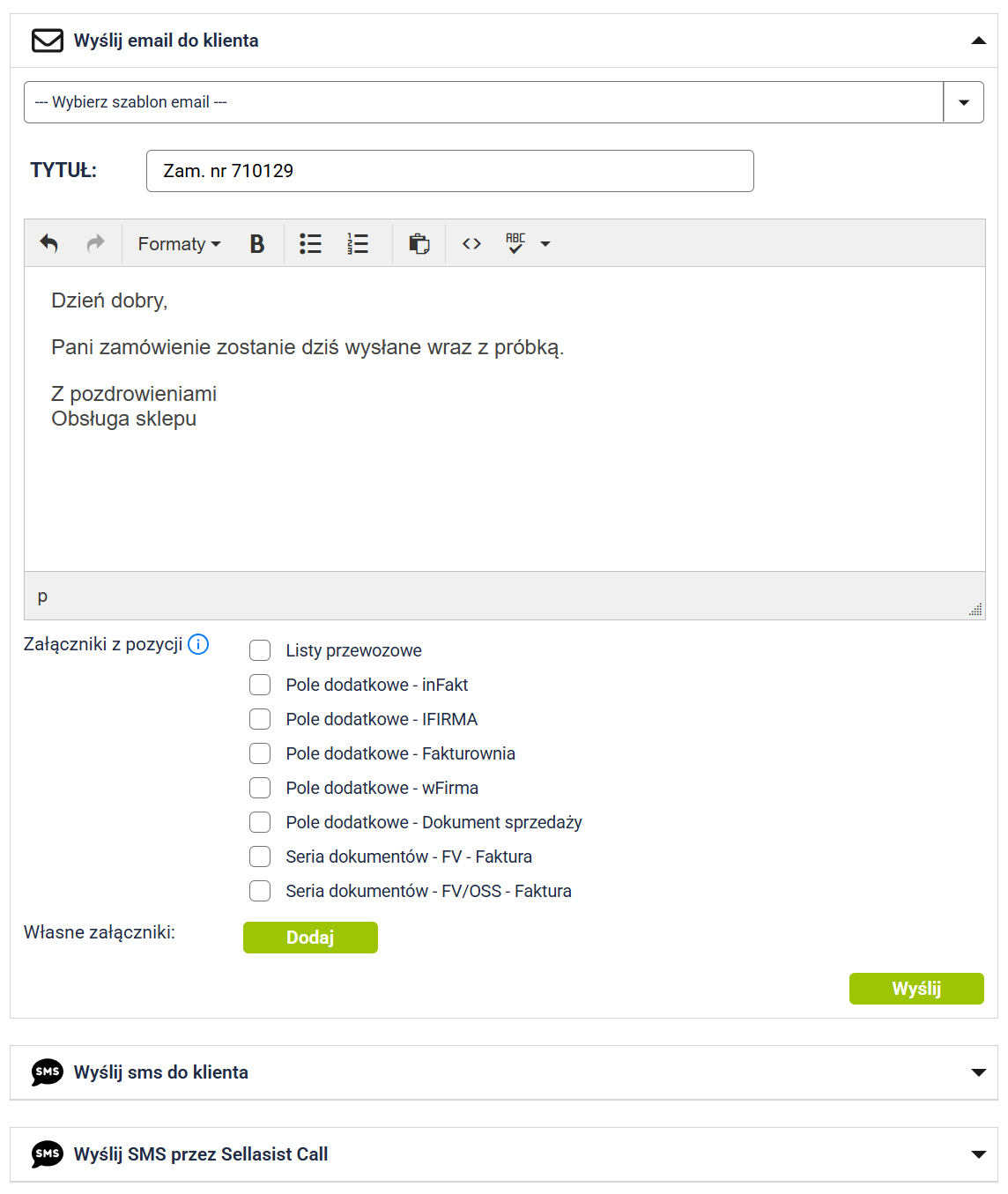Open the source code view
The image size is (1008, 1194).
471,244
